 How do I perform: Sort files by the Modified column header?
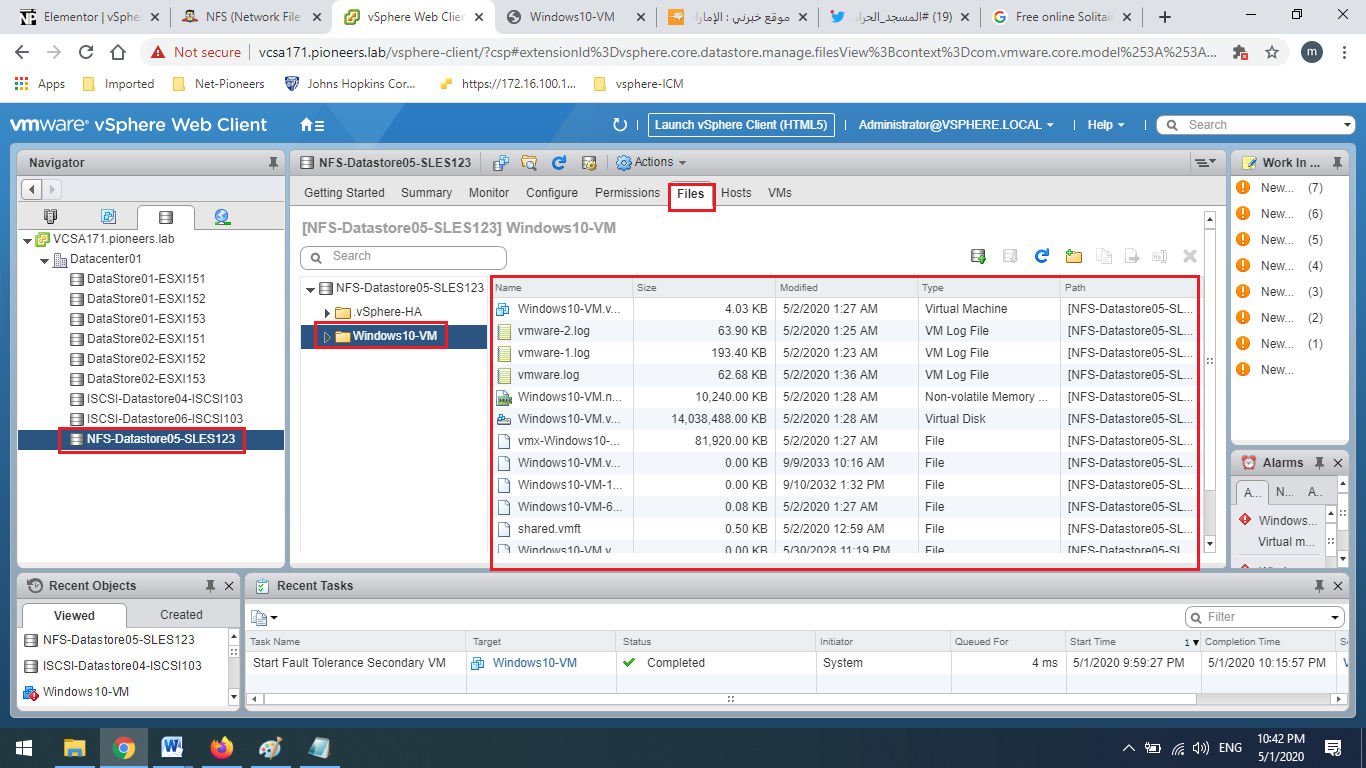click(846, 288)
